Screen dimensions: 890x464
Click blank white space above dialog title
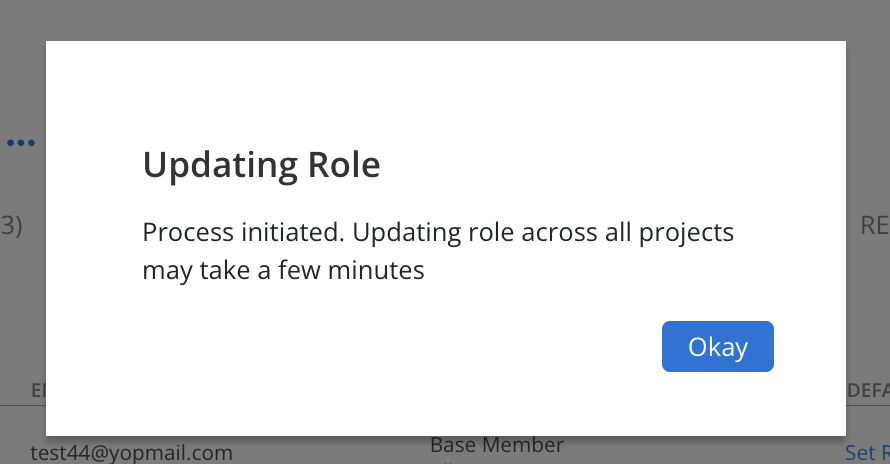tap(446, 91)
